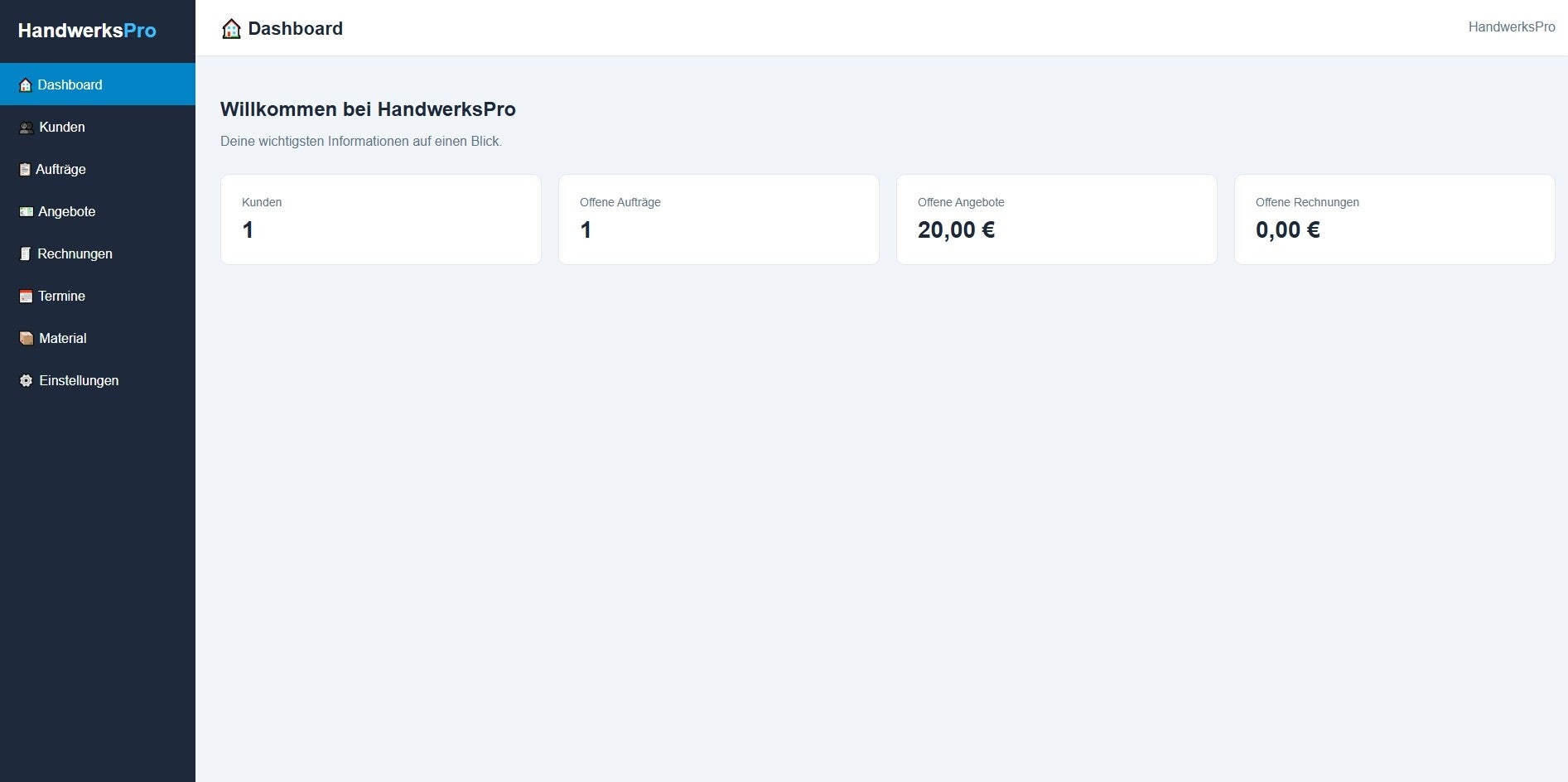Click the people icon next to Kunden
This screenshot has height=782, width=1568.
coord(27,128)
